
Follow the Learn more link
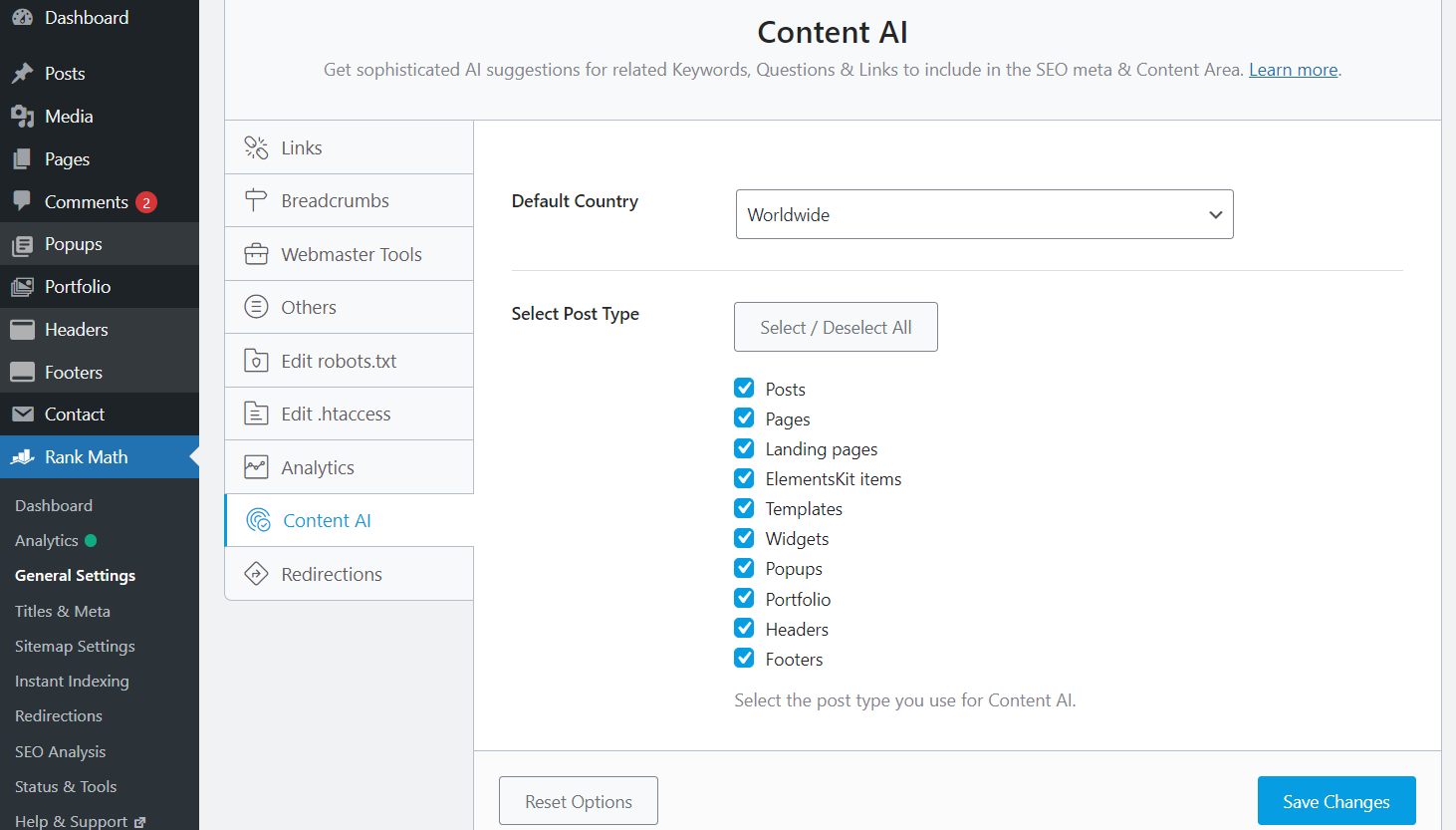(1293, 70)
